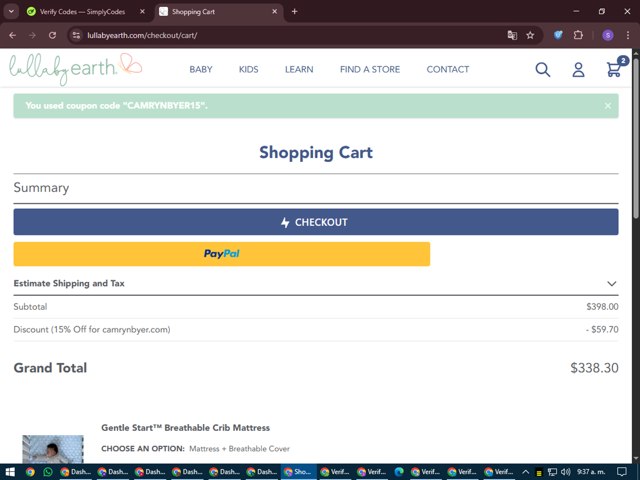640x480 pixels.
Task: Show hidden system tray icons
Action: coord(525,472)
